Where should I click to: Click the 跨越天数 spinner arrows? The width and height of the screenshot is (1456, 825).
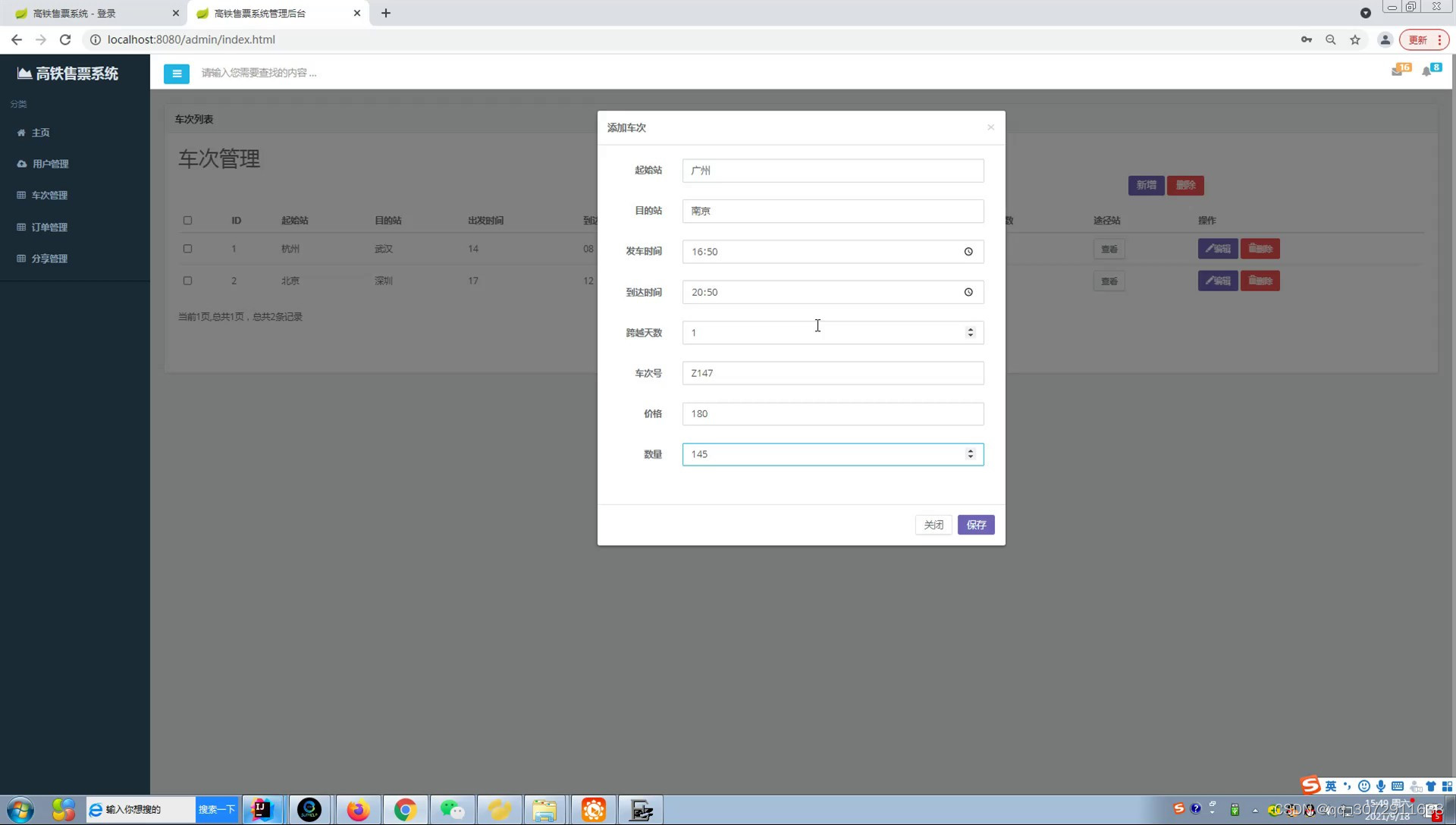[970, 332]
